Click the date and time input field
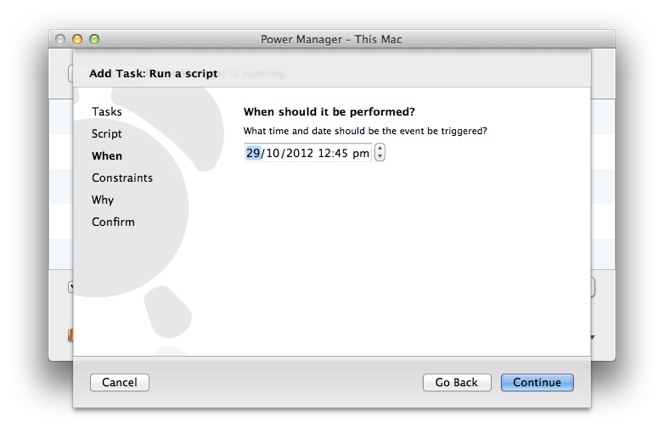This screenshot has width=664, height=428. (x=308, y=153)
